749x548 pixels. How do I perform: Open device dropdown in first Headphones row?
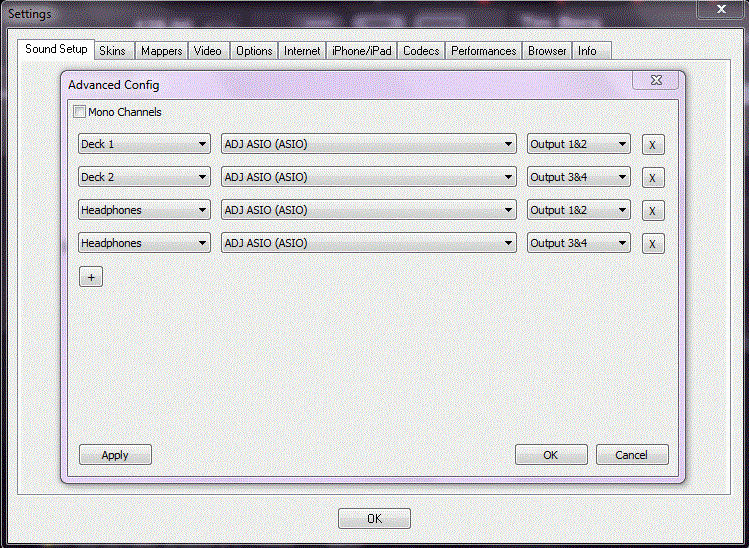(368, 210)
